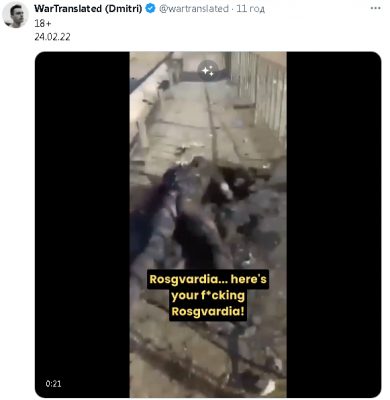Click the '24.02.22' date text in the post

point(52,37)
